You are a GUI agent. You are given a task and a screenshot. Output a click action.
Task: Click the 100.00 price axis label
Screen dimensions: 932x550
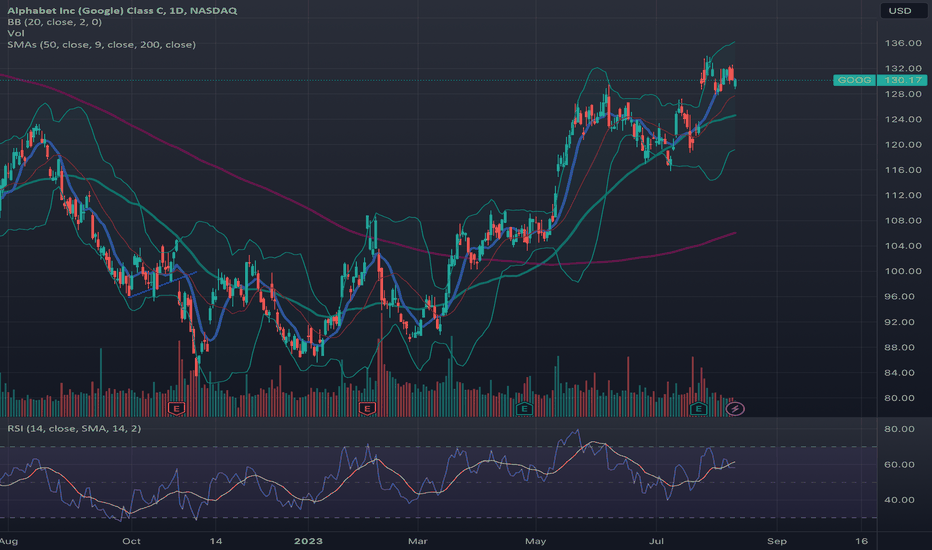tap(903, 271)
